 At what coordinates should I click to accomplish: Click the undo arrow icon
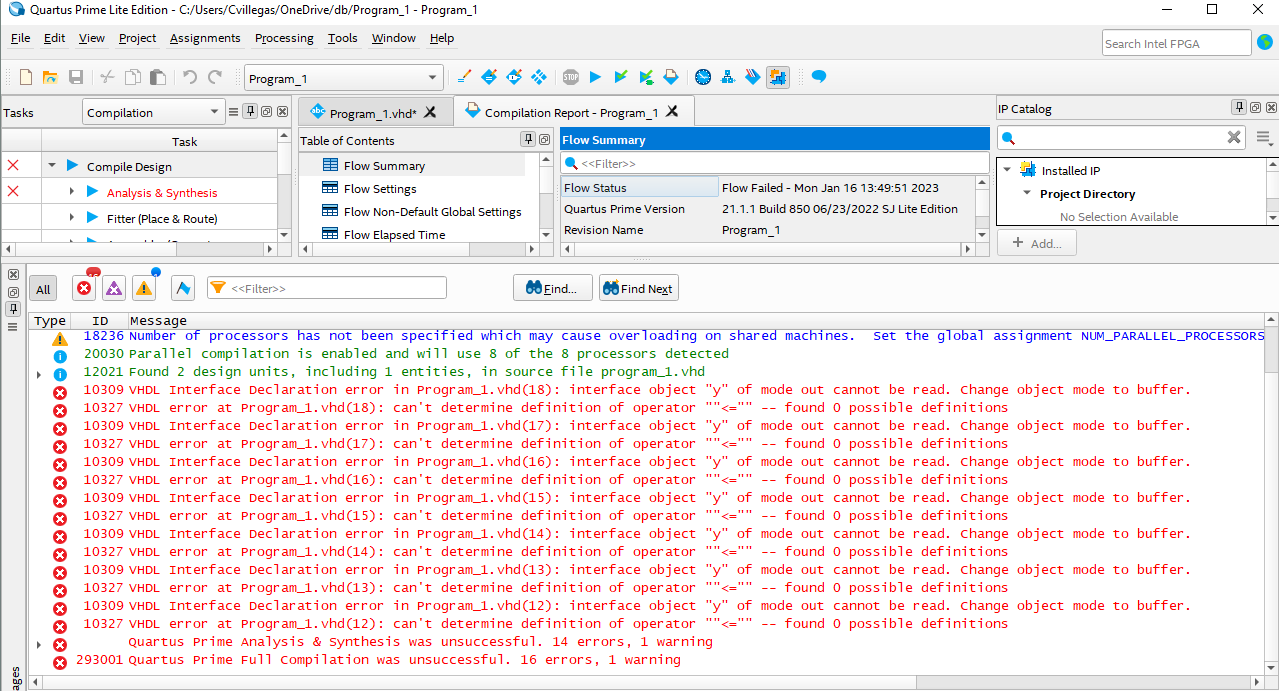click(x=189, y=77)
